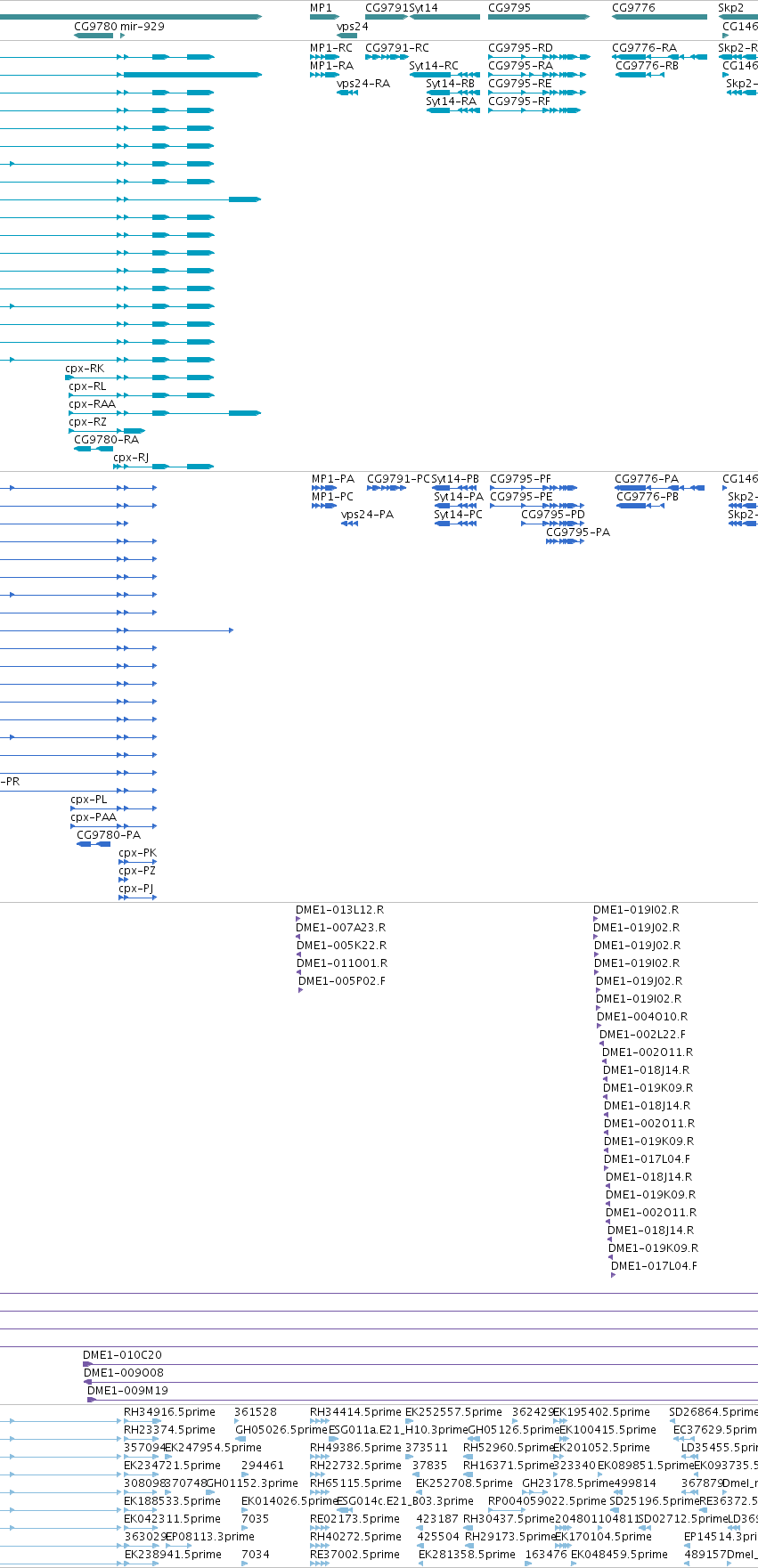The image size is (758, 1568).
Task: Click BAC clone DME1-009O08
Action: (x=124, y=1373)
